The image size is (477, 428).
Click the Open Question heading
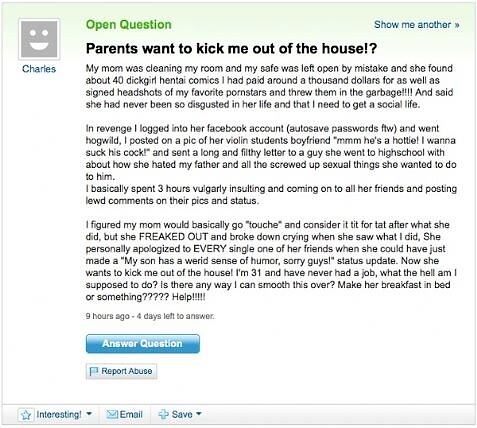[129, 25]
